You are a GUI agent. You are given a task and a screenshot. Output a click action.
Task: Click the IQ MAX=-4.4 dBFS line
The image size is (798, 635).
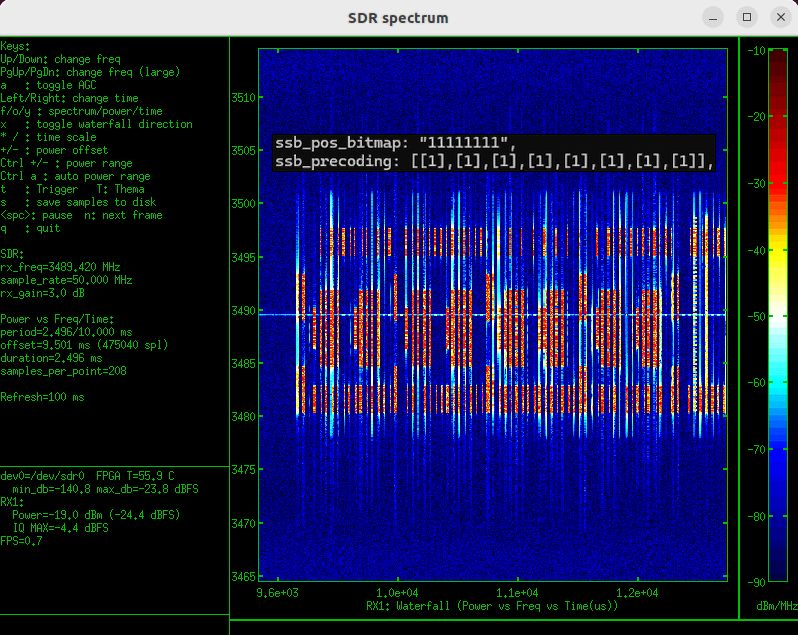pyautogui.click(x=60, y=528)
